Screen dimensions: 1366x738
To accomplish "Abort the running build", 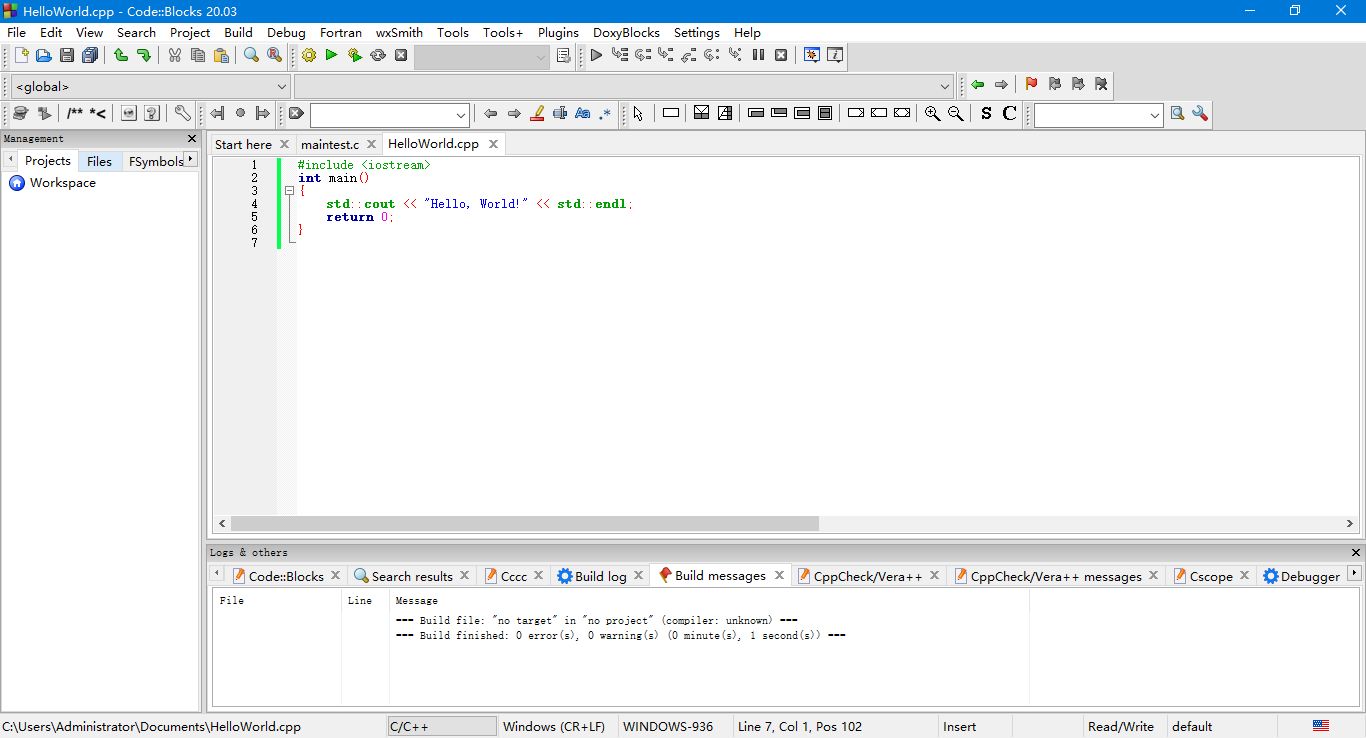I will tap(401, 55).
